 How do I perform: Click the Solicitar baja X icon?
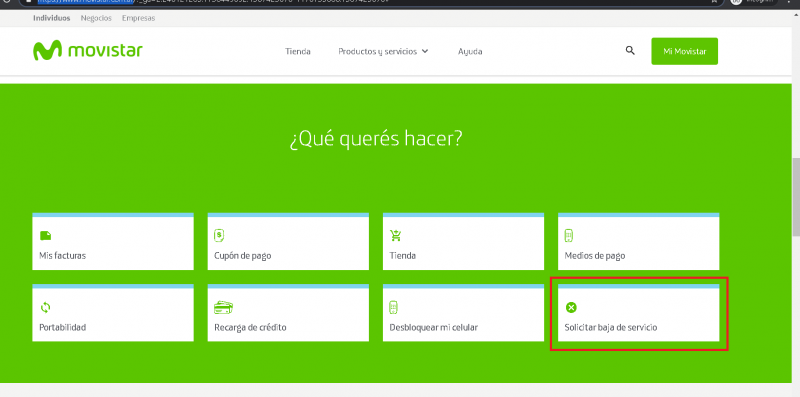click(571, 307)
